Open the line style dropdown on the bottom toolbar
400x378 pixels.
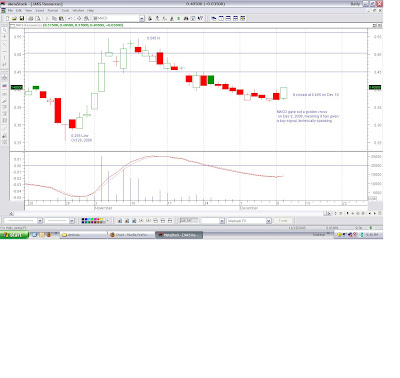click(40, 221)
